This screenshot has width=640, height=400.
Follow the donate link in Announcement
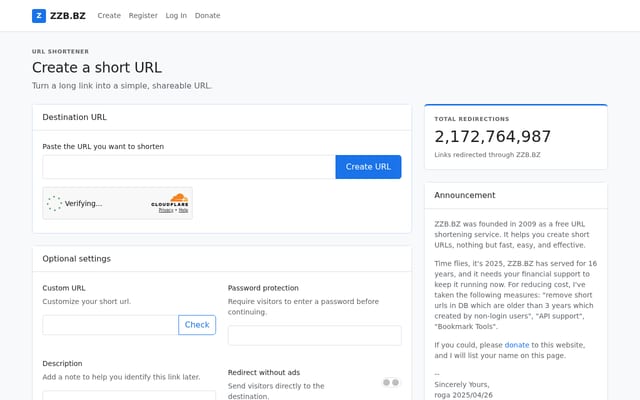coord(517,345)
